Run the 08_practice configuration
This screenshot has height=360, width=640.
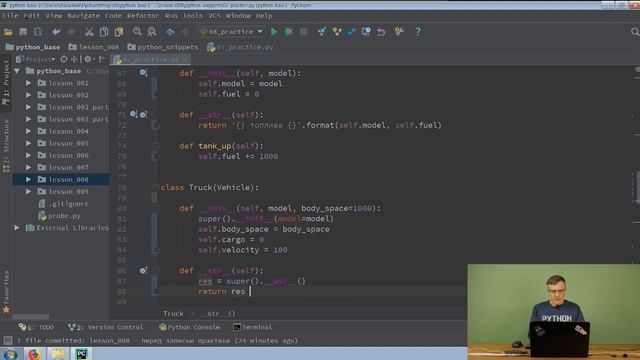(x=274, y=32)
